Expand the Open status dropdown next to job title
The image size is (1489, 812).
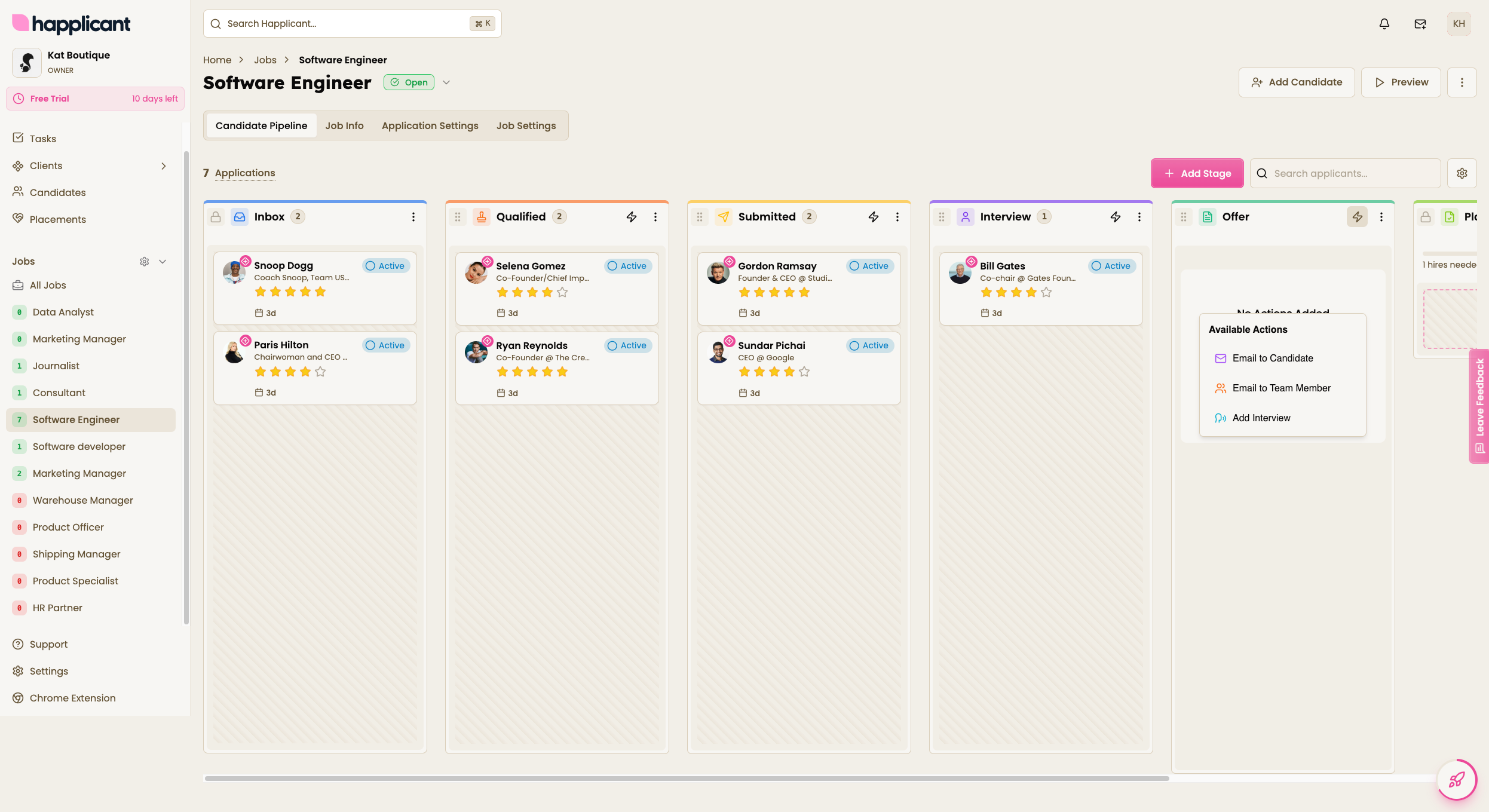(x=446, y=82)
